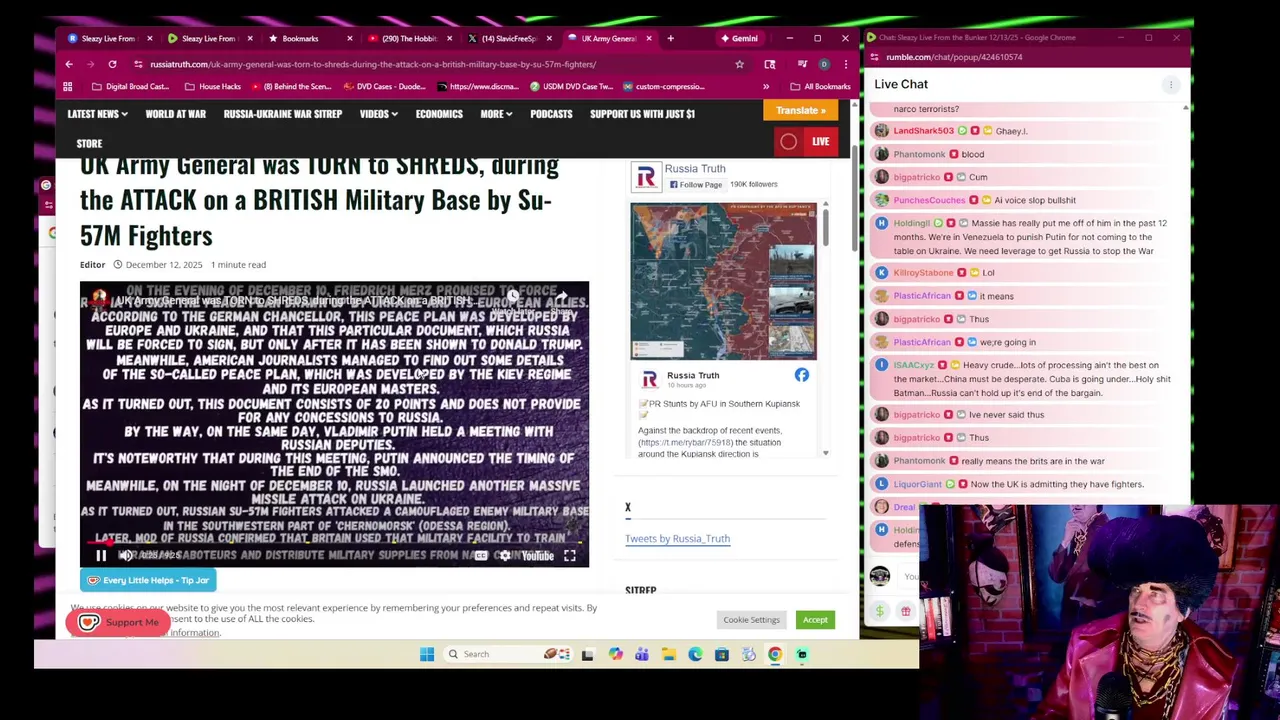
Task: Open video settings gear
Action: (x=505, y=555)
